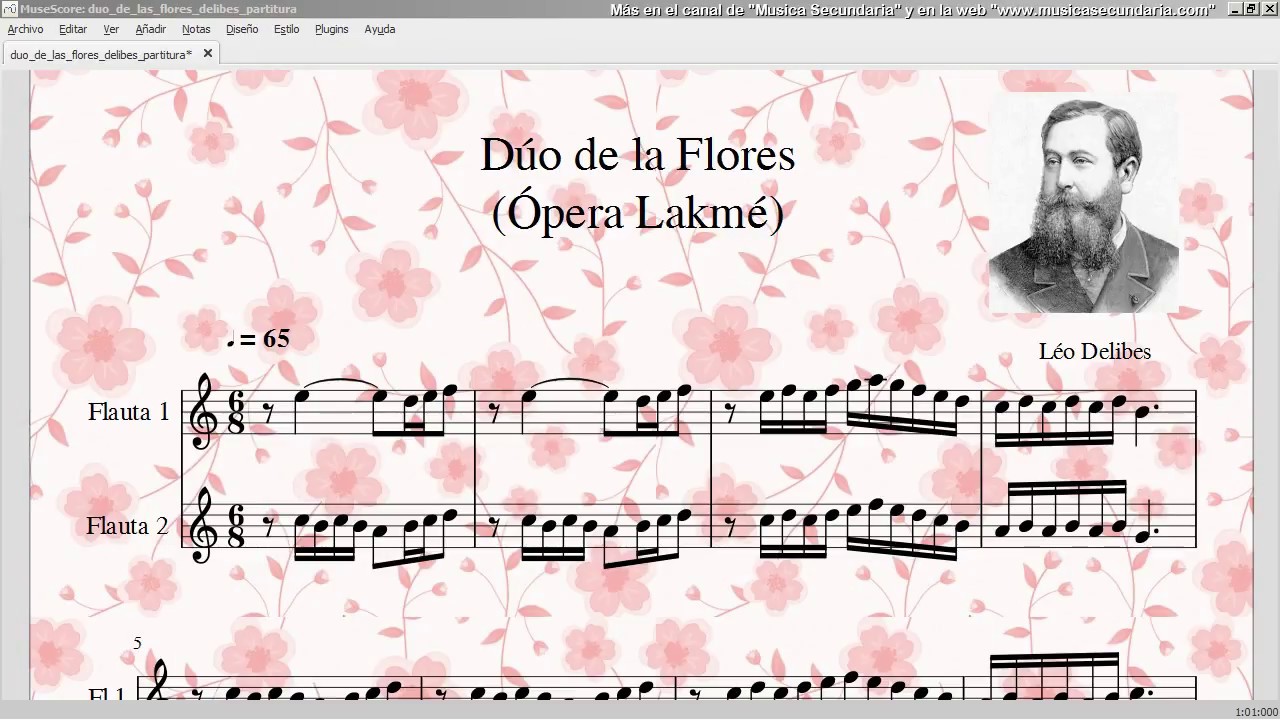The image size is (1280, 720).
Task: Select the composer text Léo Delibes
Action: [x=1095, y=352]
